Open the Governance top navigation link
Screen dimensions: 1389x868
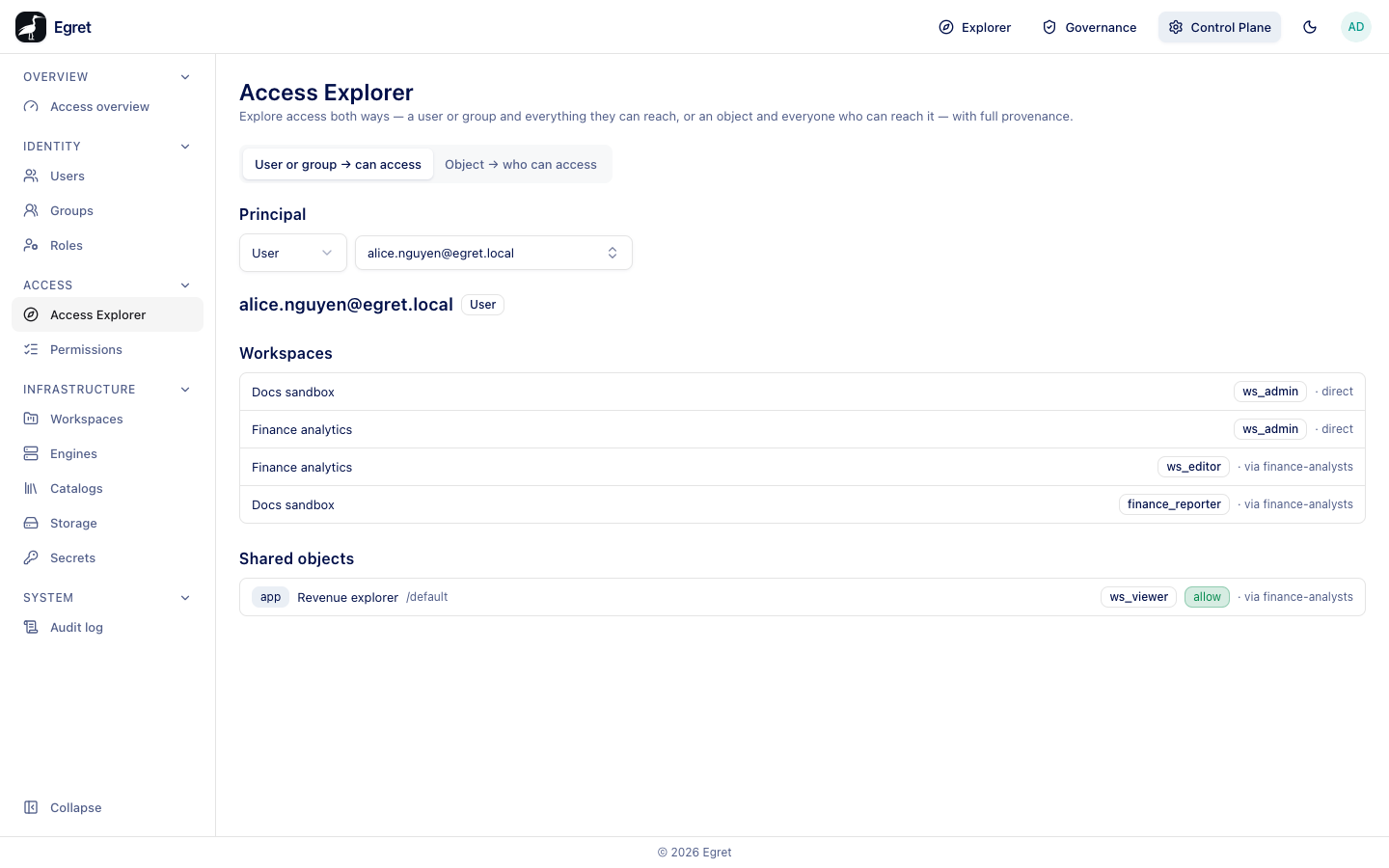(1089, 27)
